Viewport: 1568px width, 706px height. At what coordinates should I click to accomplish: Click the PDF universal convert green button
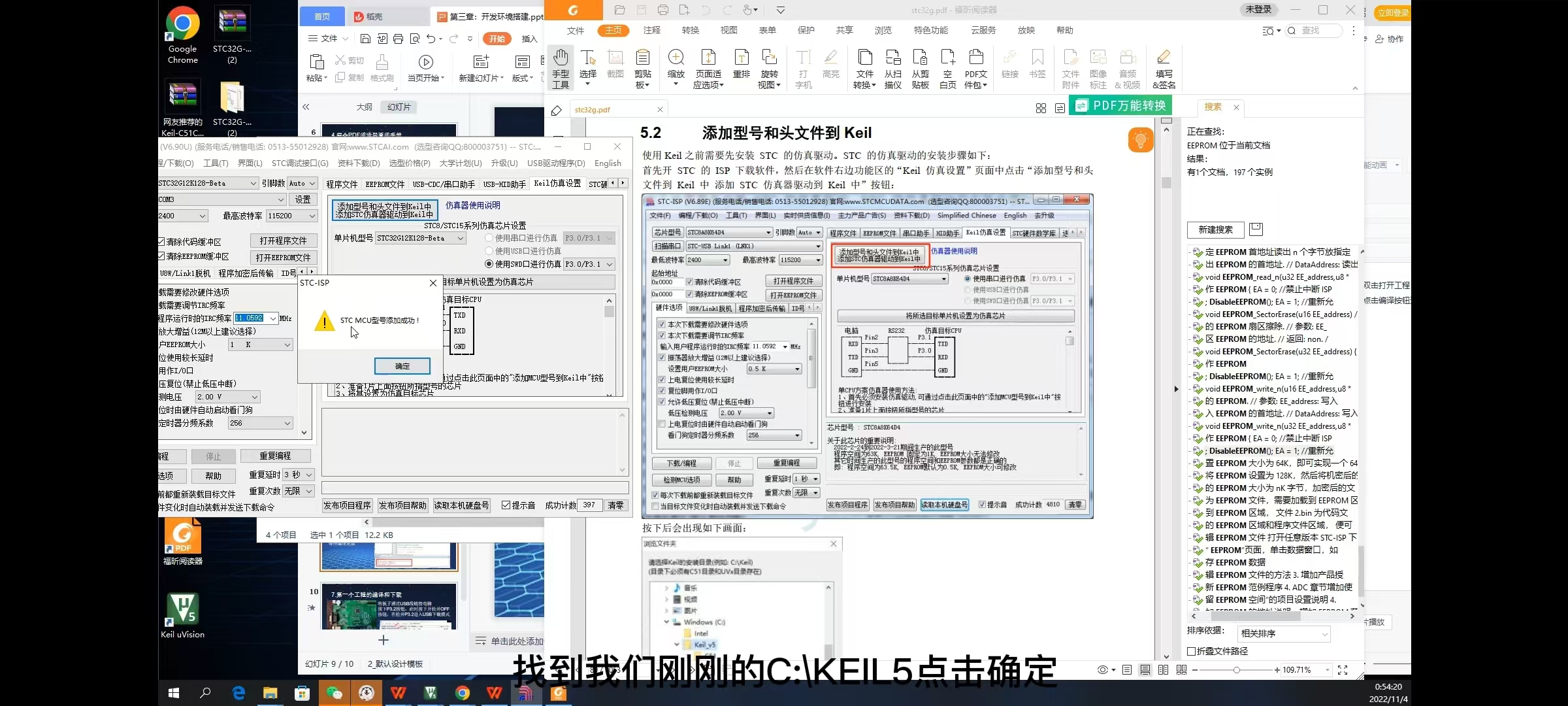coord(1120,105)
